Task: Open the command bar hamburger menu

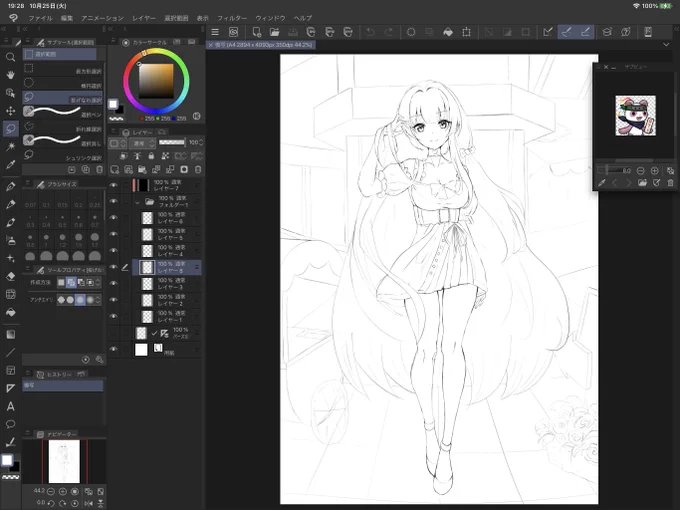Action: [x=215, y=32]
